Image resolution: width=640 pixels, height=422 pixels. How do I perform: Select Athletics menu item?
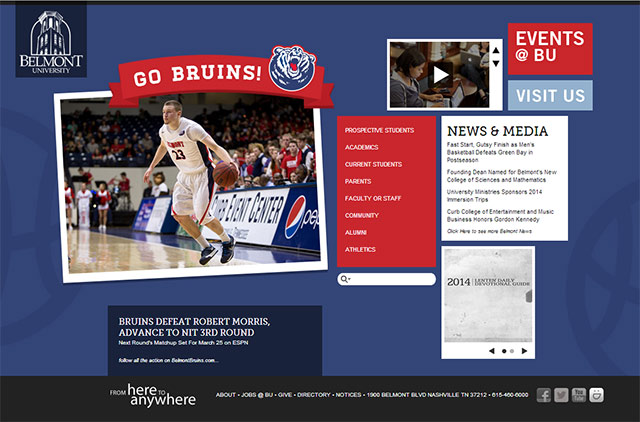[x=360, y=249]
